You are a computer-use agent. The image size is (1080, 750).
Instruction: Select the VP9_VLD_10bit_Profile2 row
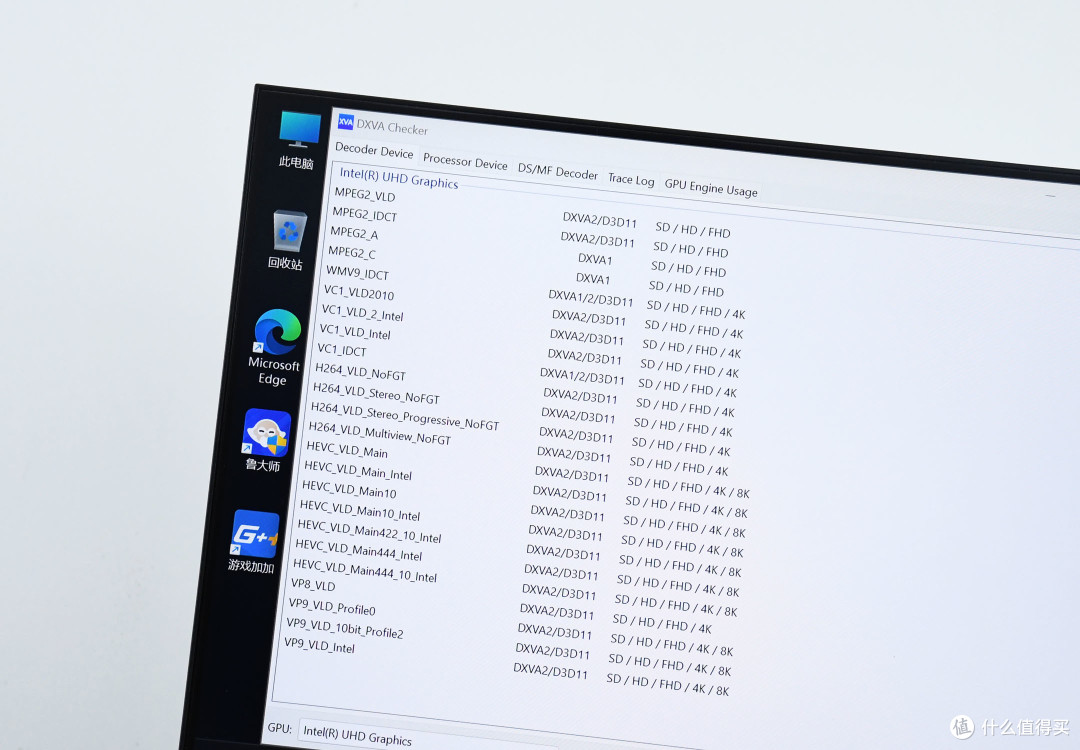click(x=510, y=647)
